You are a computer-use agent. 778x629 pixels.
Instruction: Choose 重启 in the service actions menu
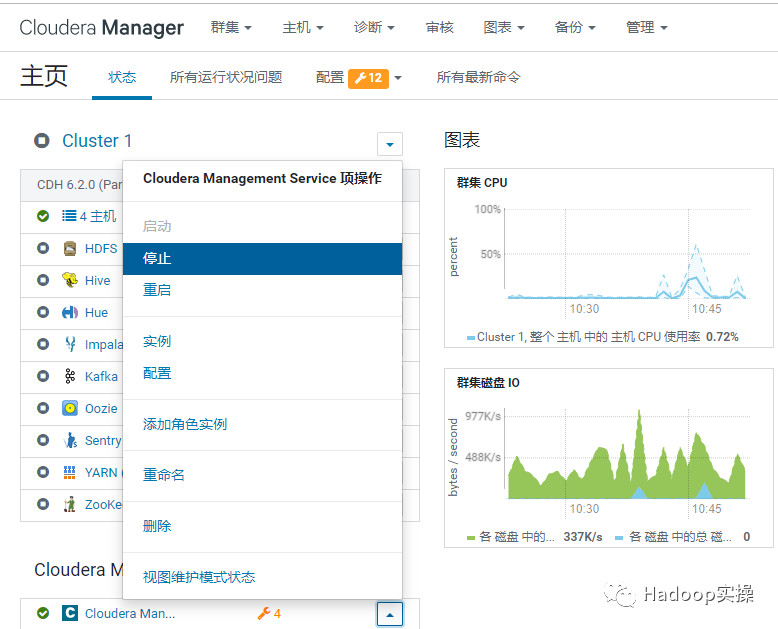tap(157, 290)
